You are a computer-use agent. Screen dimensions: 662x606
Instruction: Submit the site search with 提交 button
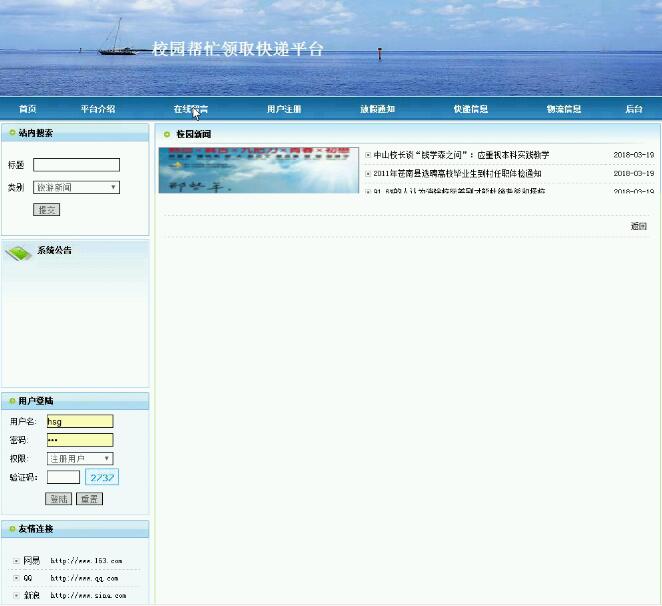(x=46, y=209)
